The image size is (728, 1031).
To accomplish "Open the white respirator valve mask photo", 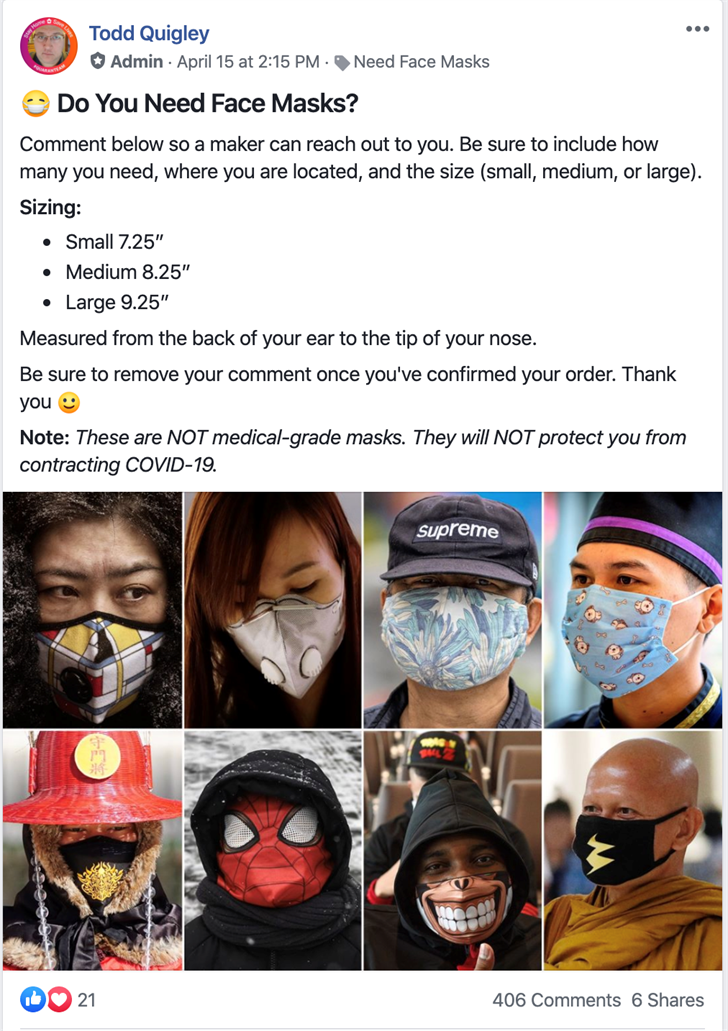I will tap(273, 610).
